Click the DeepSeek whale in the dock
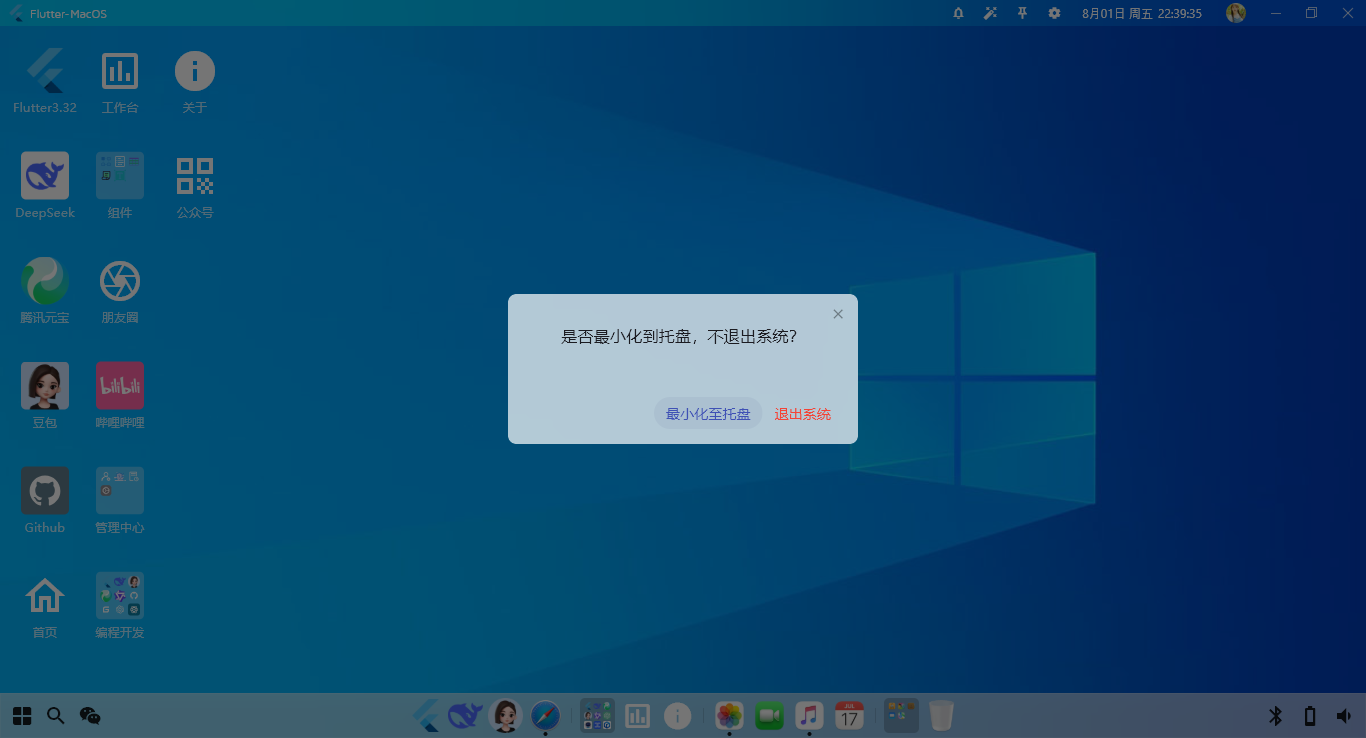 tap(465, 715)
